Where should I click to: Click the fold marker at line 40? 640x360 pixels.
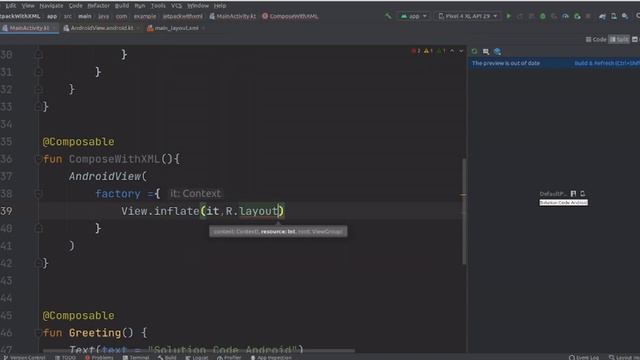[38, 228]
